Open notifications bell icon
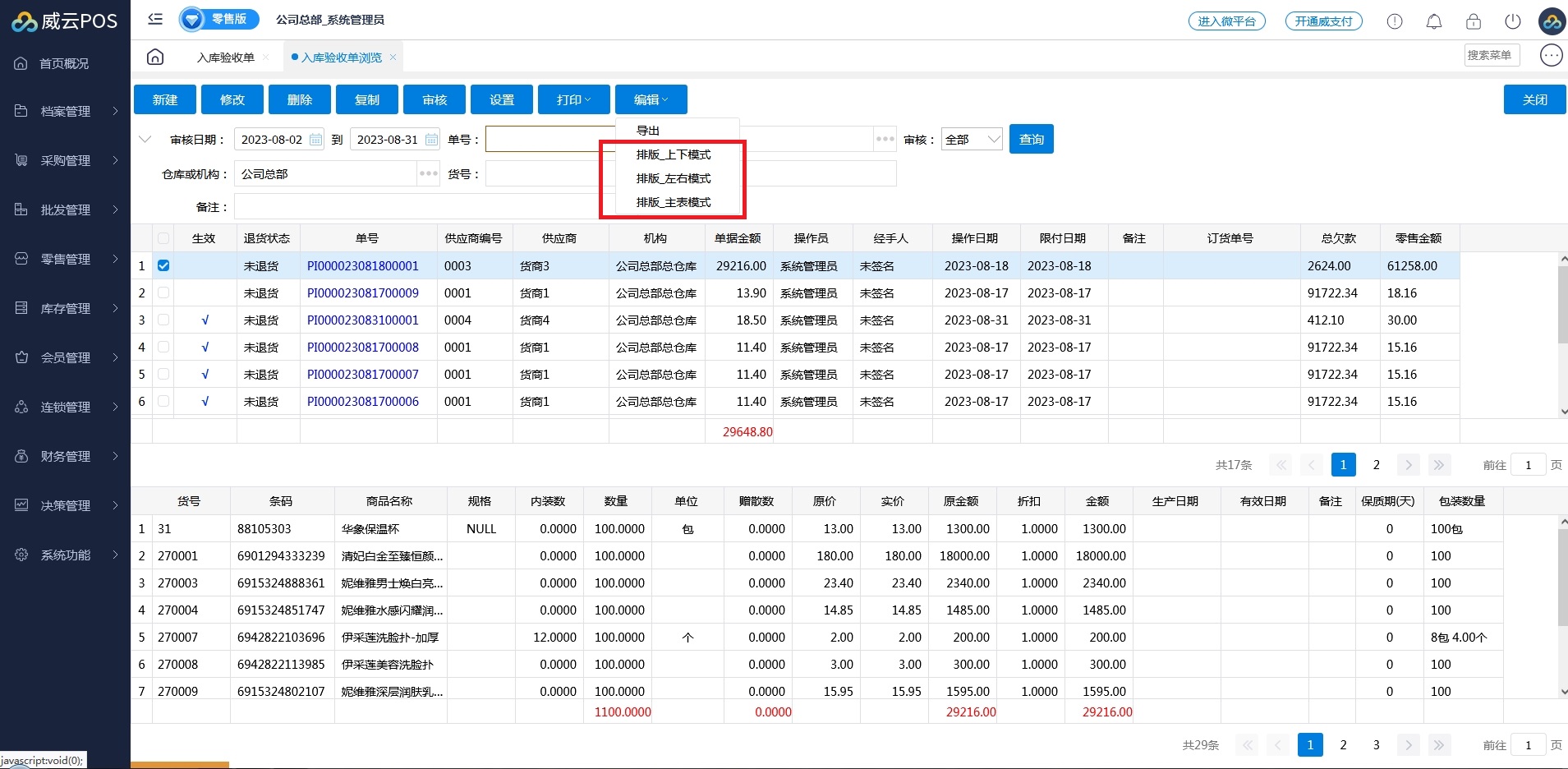This screenshot has width=1568, height=769. (1434, 21)
